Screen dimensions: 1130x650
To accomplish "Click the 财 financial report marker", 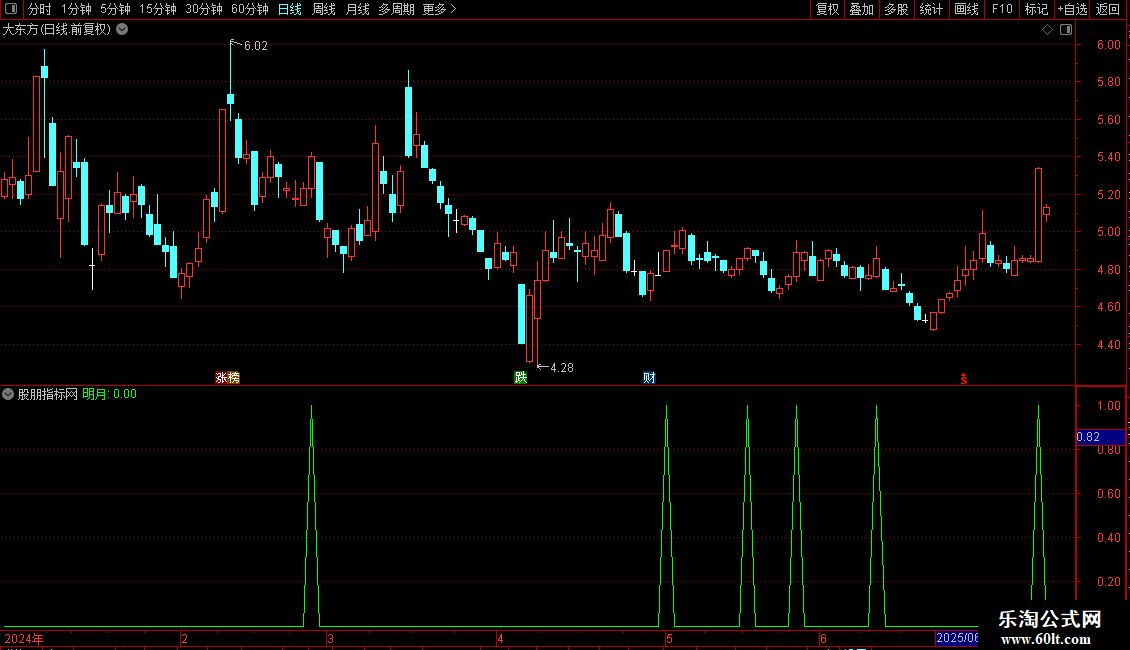I will 649,378.
